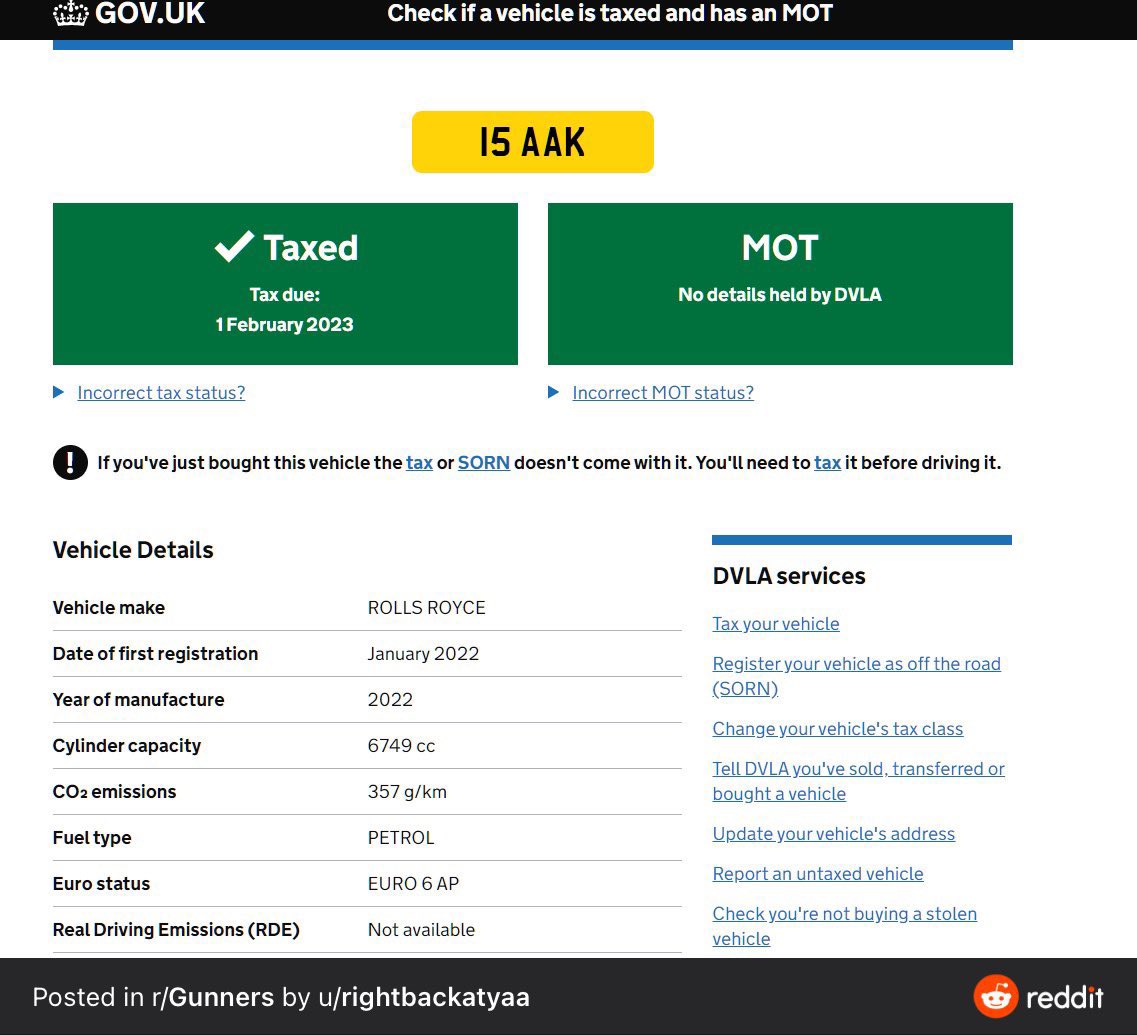Click the 1 February 2023 tax due date
Image resolution: width=1137 pixels, height=1035 pixels.
click(x=284, y=324)
